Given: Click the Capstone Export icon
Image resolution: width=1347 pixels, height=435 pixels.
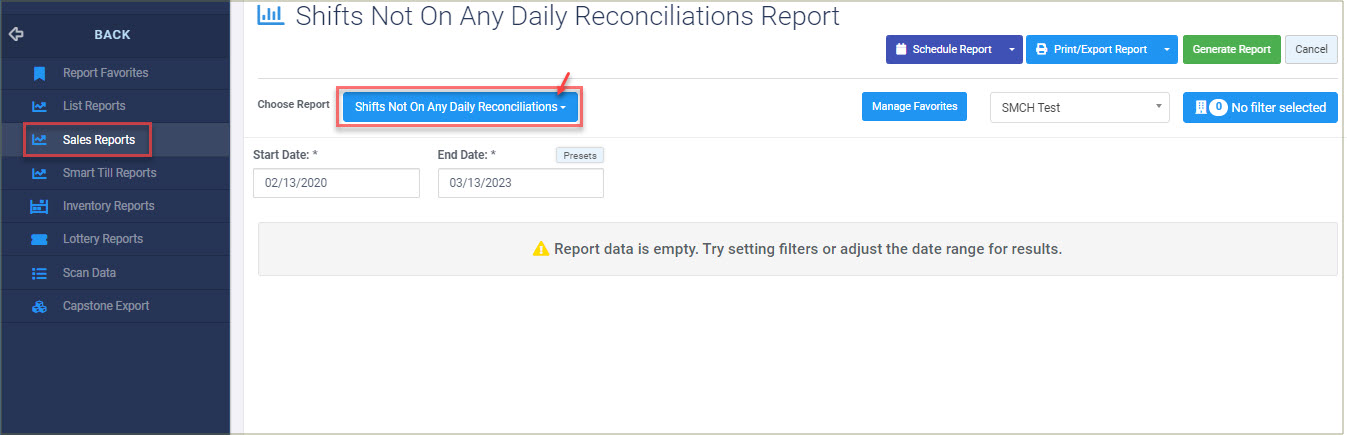Looking at the screenshot, I should click(39, 306).
